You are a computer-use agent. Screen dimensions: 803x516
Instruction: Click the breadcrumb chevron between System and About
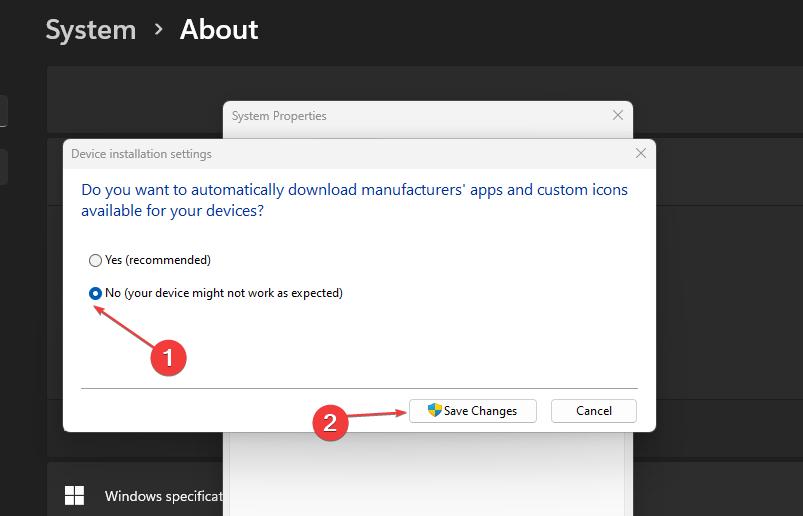click(158, 30)
